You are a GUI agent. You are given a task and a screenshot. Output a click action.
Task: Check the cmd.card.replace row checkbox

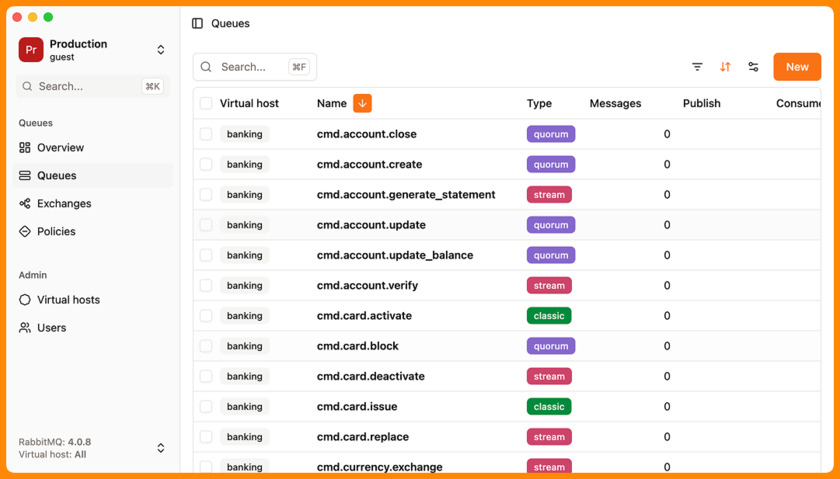206,437
